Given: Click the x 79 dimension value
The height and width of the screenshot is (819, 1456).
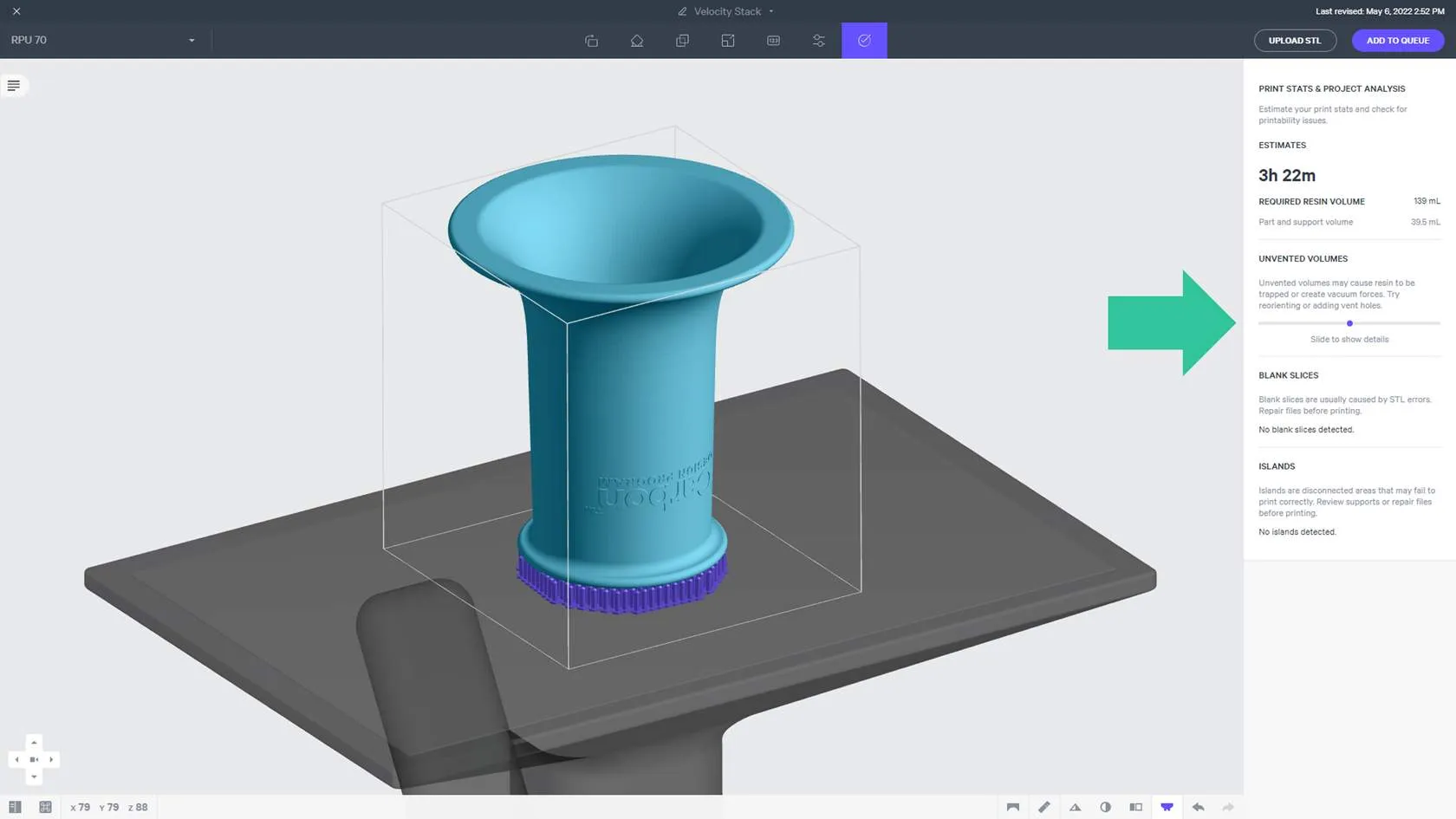Looking at the screenshot, I should (x=80, y=807).
